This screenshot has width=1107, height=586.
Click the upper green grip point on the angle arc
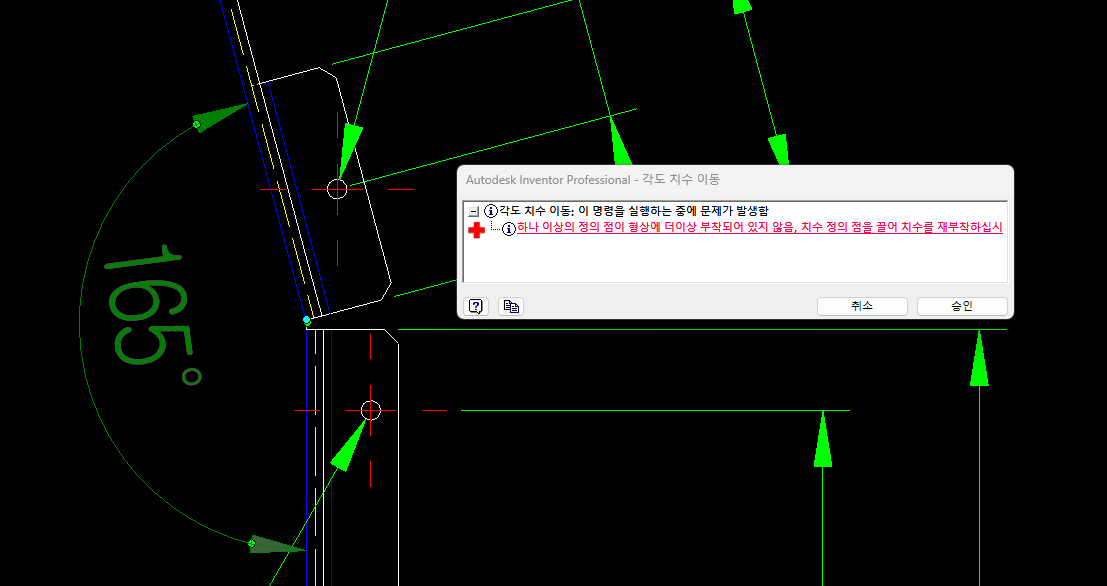197,124
